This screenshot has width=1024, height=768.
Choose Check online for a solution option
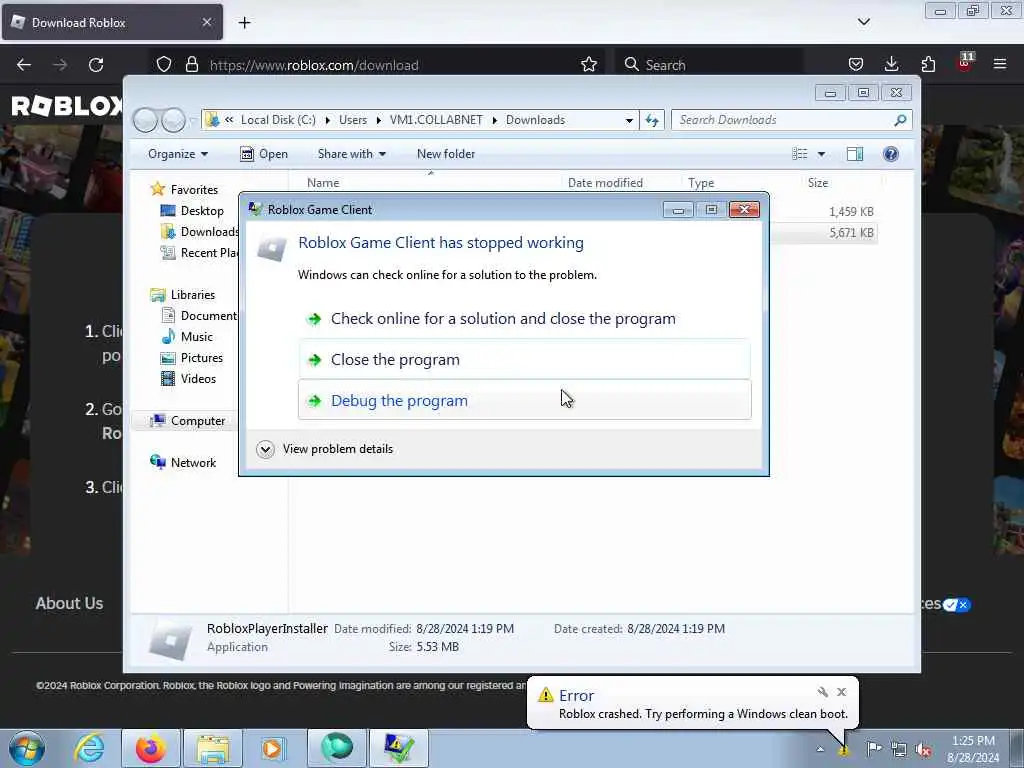(524, 319)
